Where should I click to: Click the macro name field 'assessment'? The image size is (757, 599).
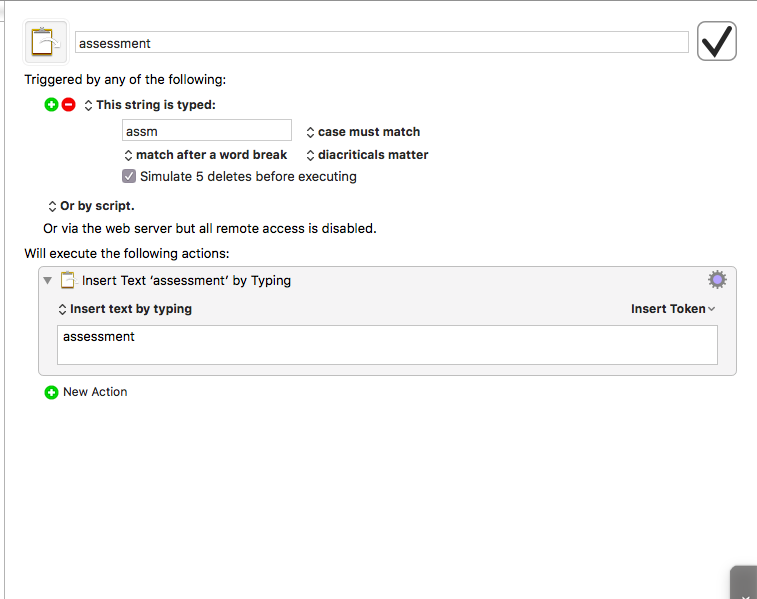point(382,42)
